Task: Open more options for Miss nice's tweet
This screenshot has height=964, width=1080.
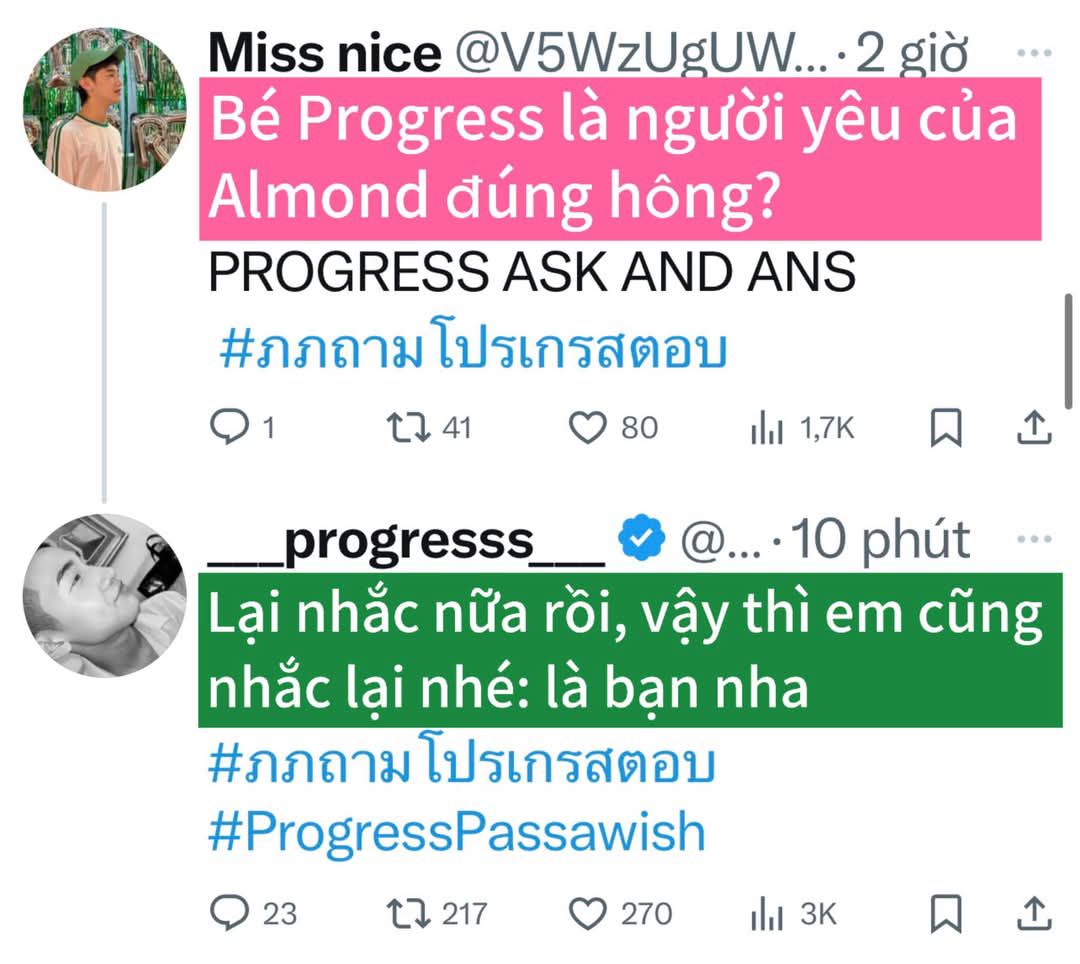Action: coord(1035,52)
